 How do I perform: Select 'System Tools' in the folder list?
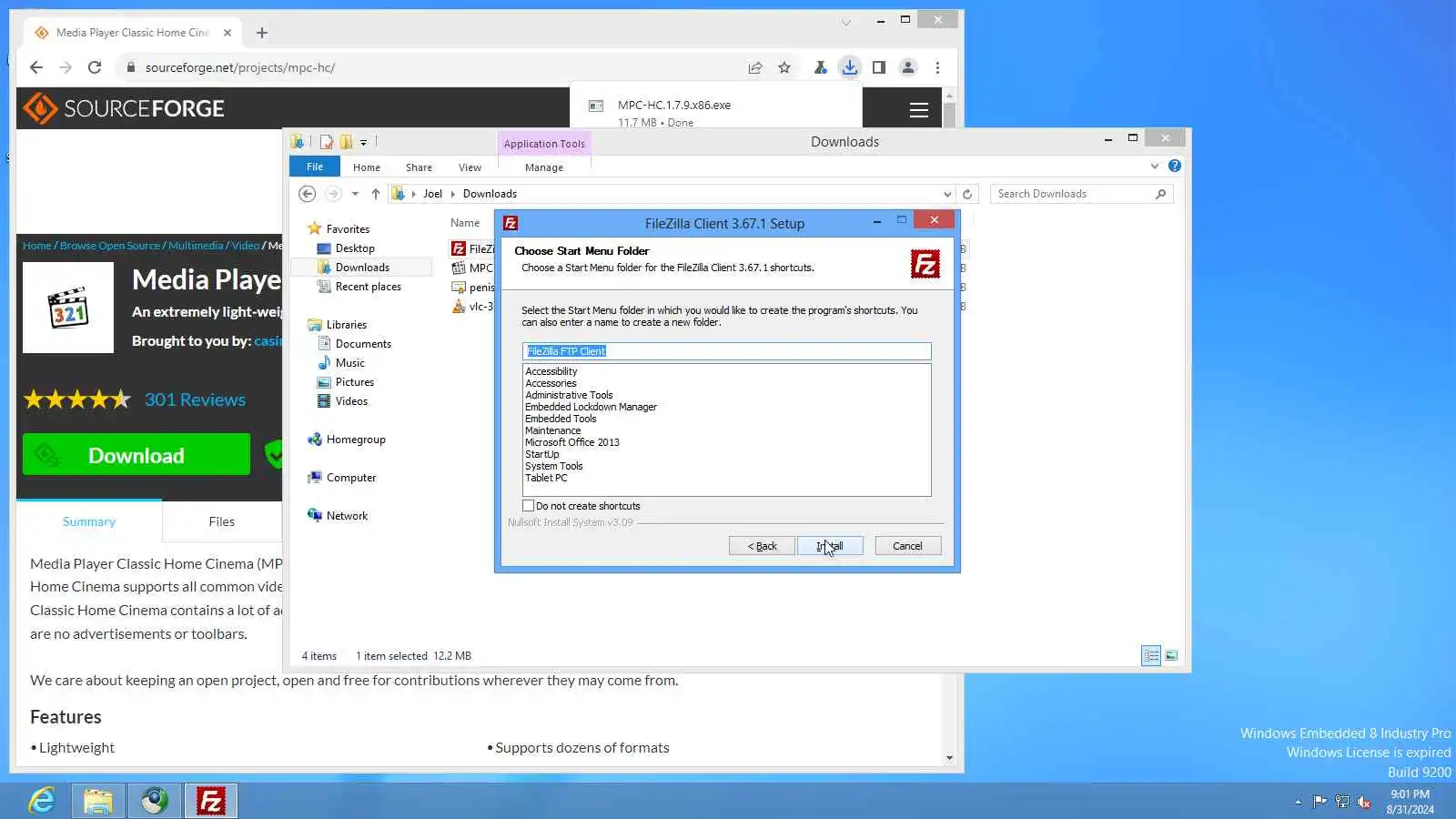point(554,466)
